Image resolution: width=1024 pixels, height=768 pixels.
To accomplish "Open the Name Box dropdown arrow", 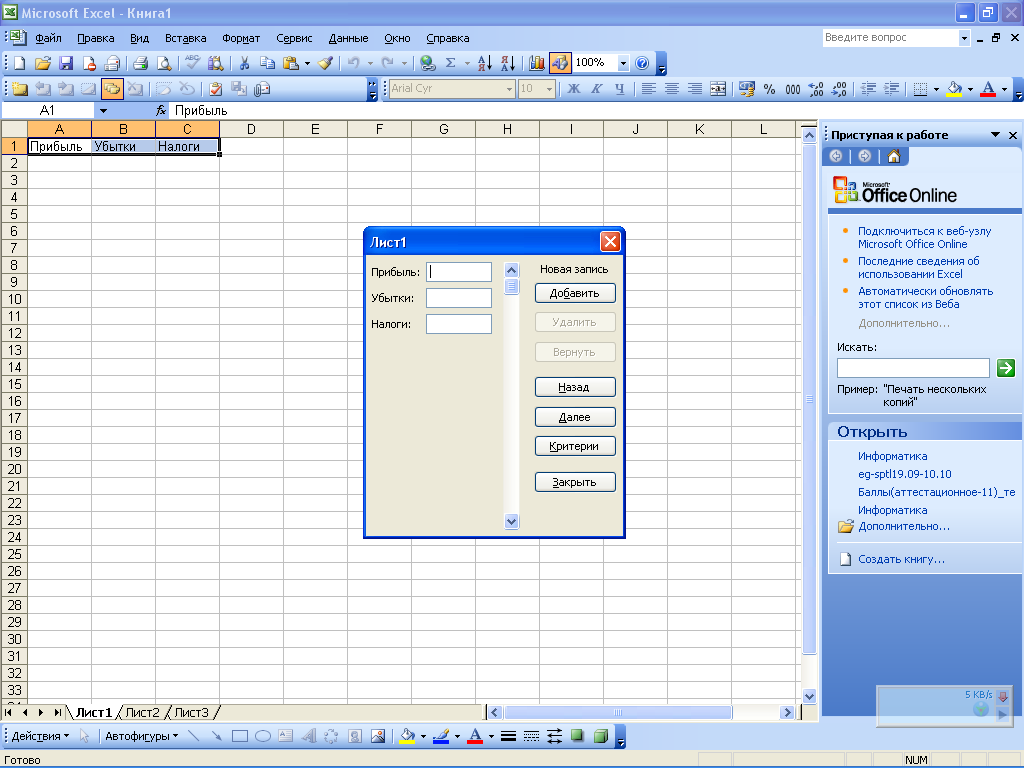I will click(103, 110).
